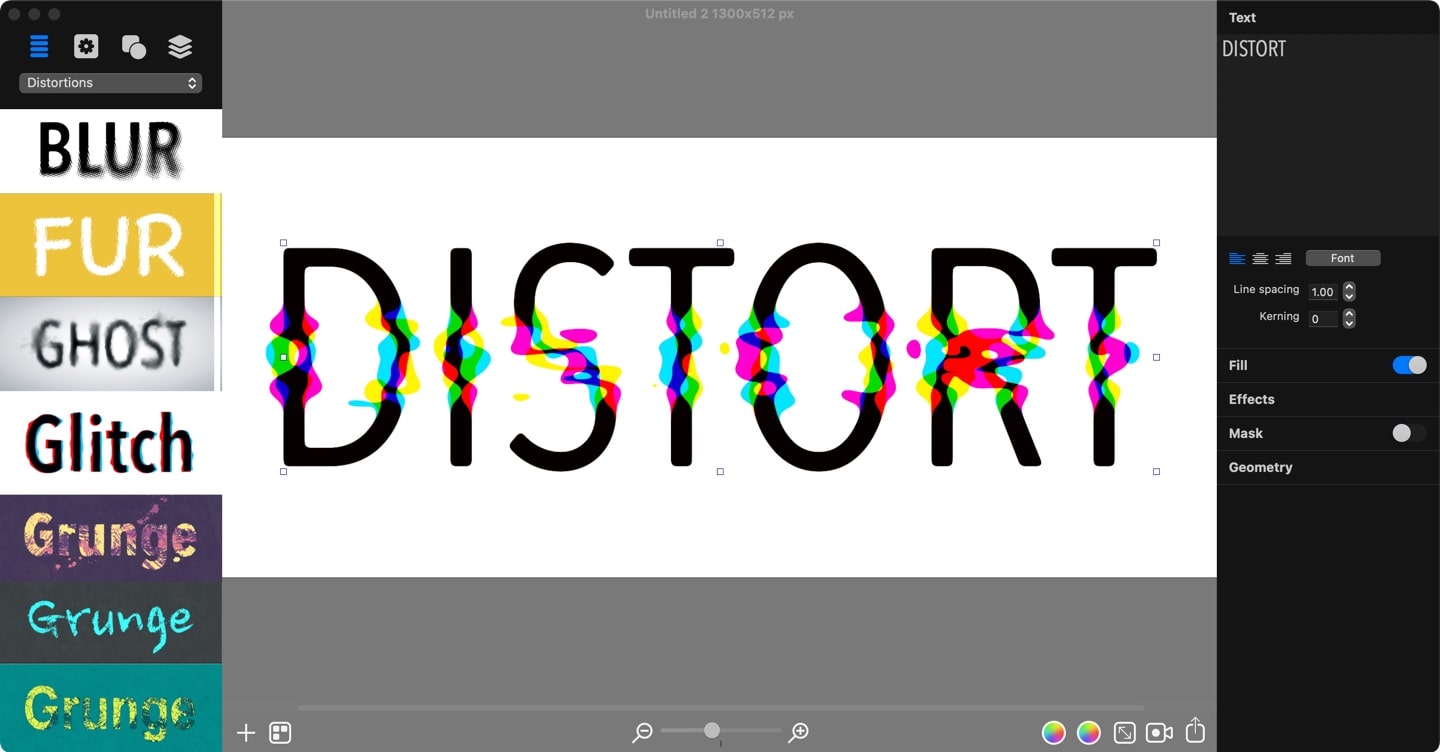Click the share export icon
The height and width of the screenshot is (752, 1440).
click(x=1195, y=731)
